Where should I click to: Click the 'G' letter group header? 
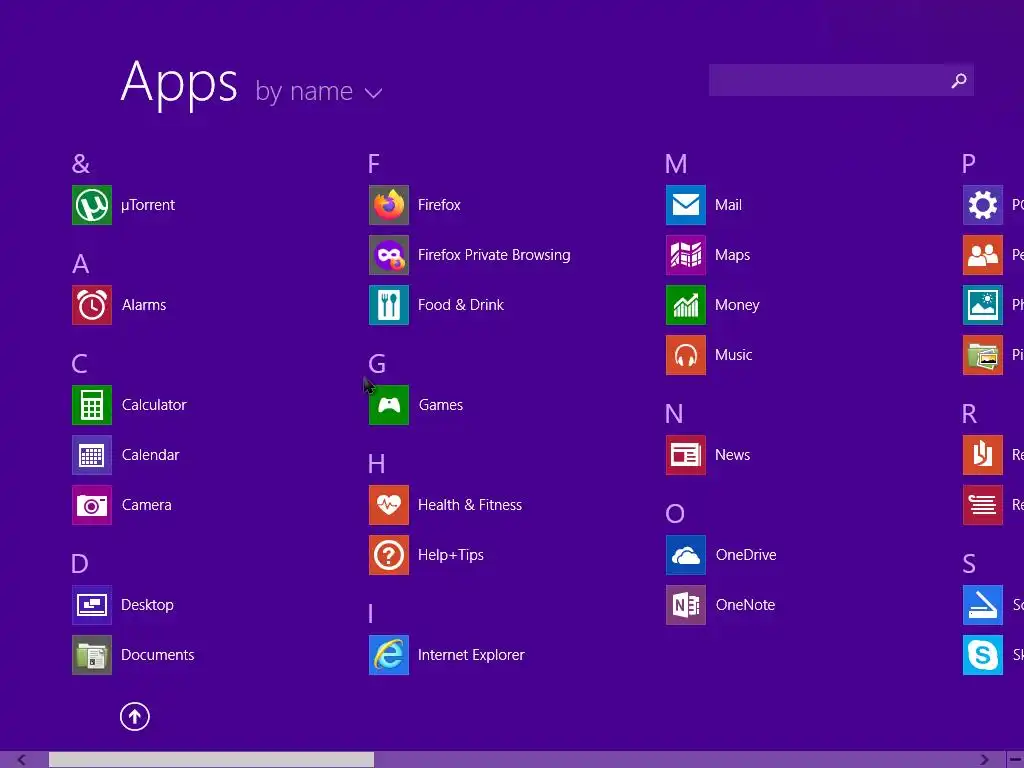pos(377,364)
